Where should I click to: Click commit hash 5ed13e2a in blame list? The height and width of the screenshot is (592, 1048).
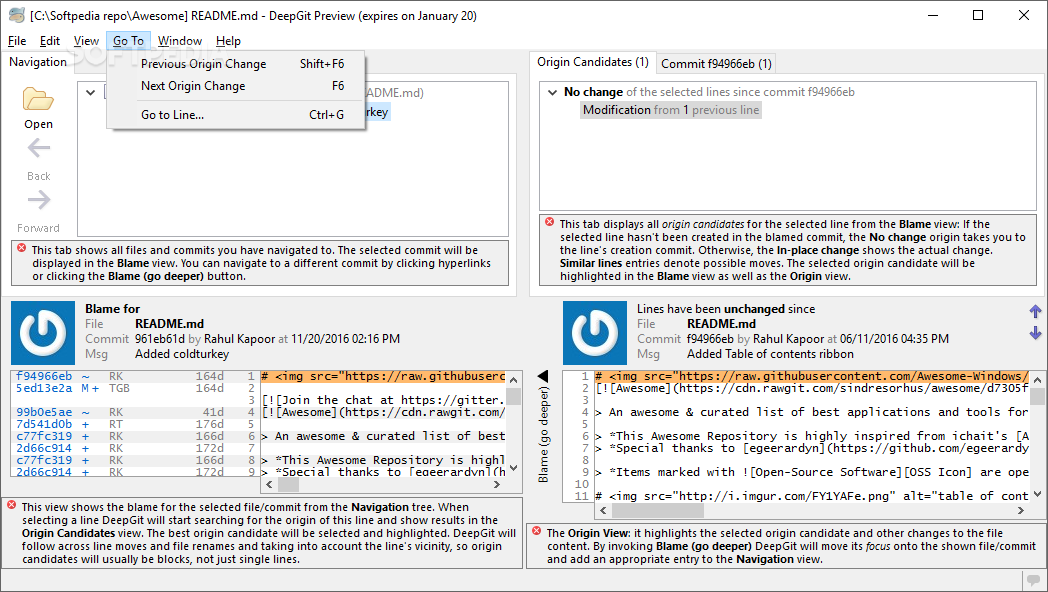pyautogui.click(x=43, y=388)
